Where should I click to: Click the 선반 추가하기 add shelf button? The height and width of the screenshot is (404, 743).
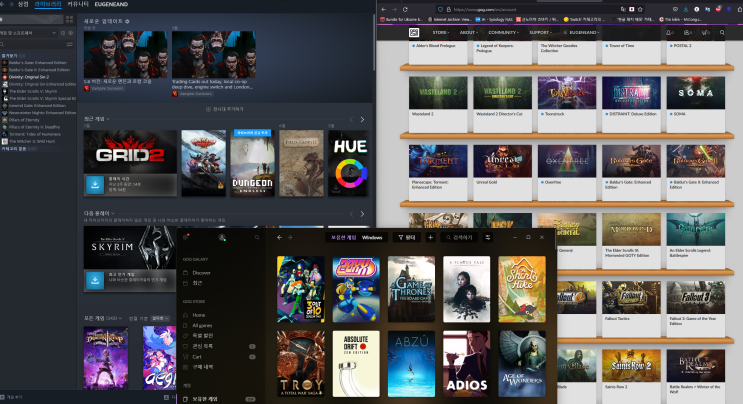tap(225, 109)
